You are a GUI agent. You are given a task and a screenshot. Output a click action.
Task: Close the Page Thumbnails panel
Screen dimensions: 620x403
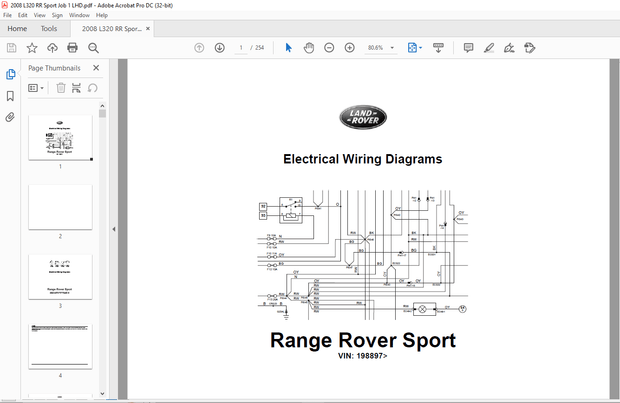[96, 68]
